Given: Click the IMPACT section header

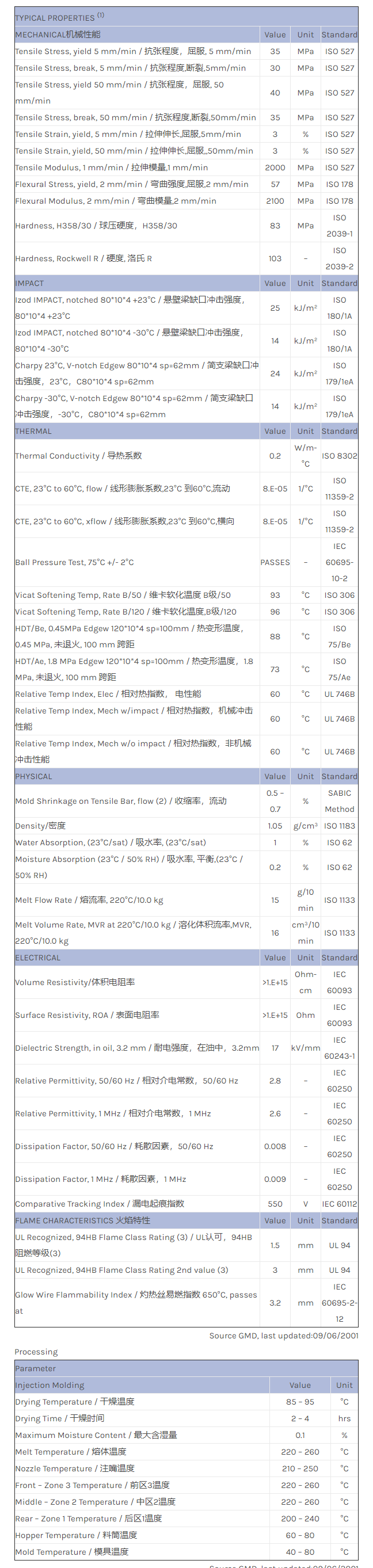Looking at the screenshot, I should tap(30, 283).
